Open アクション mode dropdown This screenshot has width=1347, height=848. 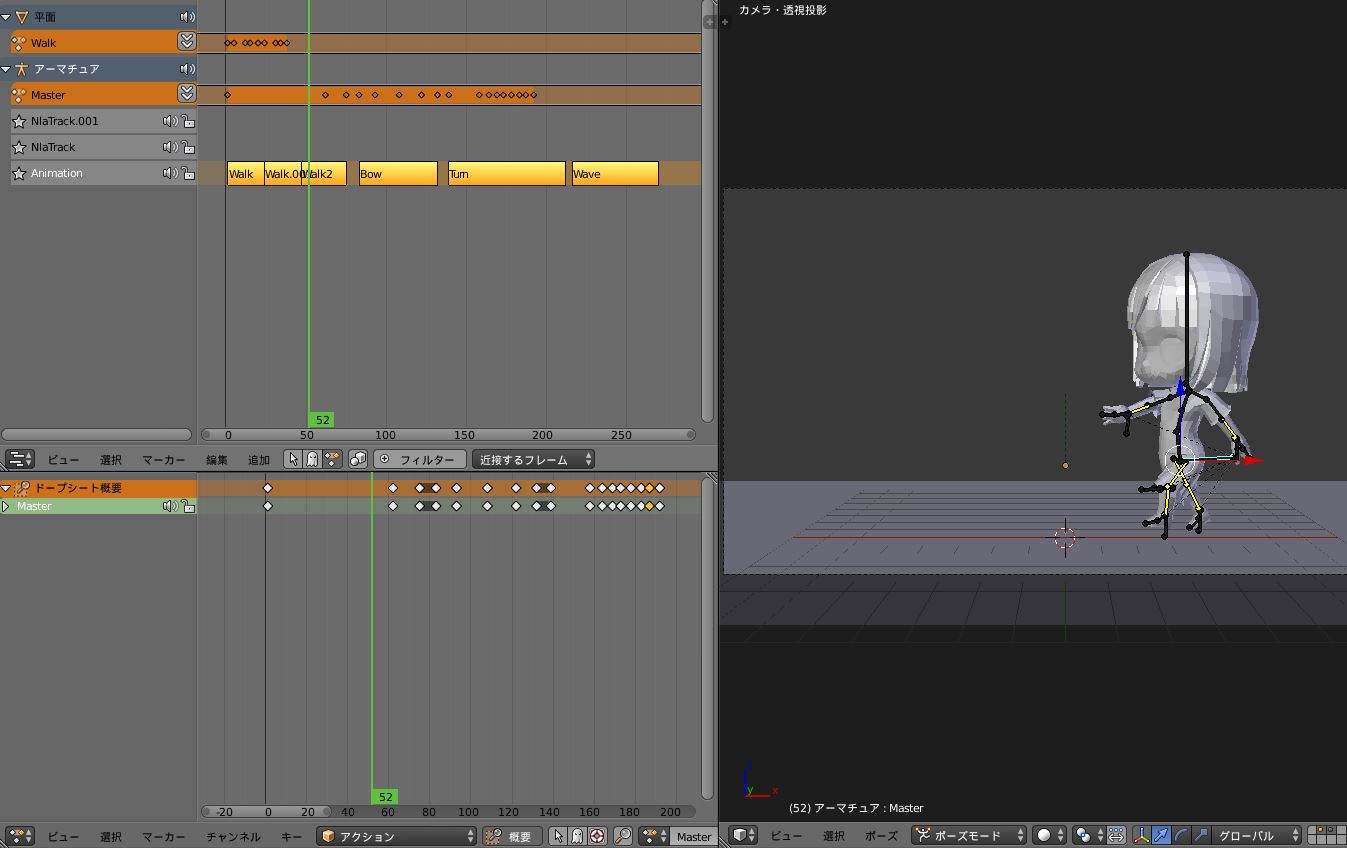pyautogui.click(x=397, y=836)
